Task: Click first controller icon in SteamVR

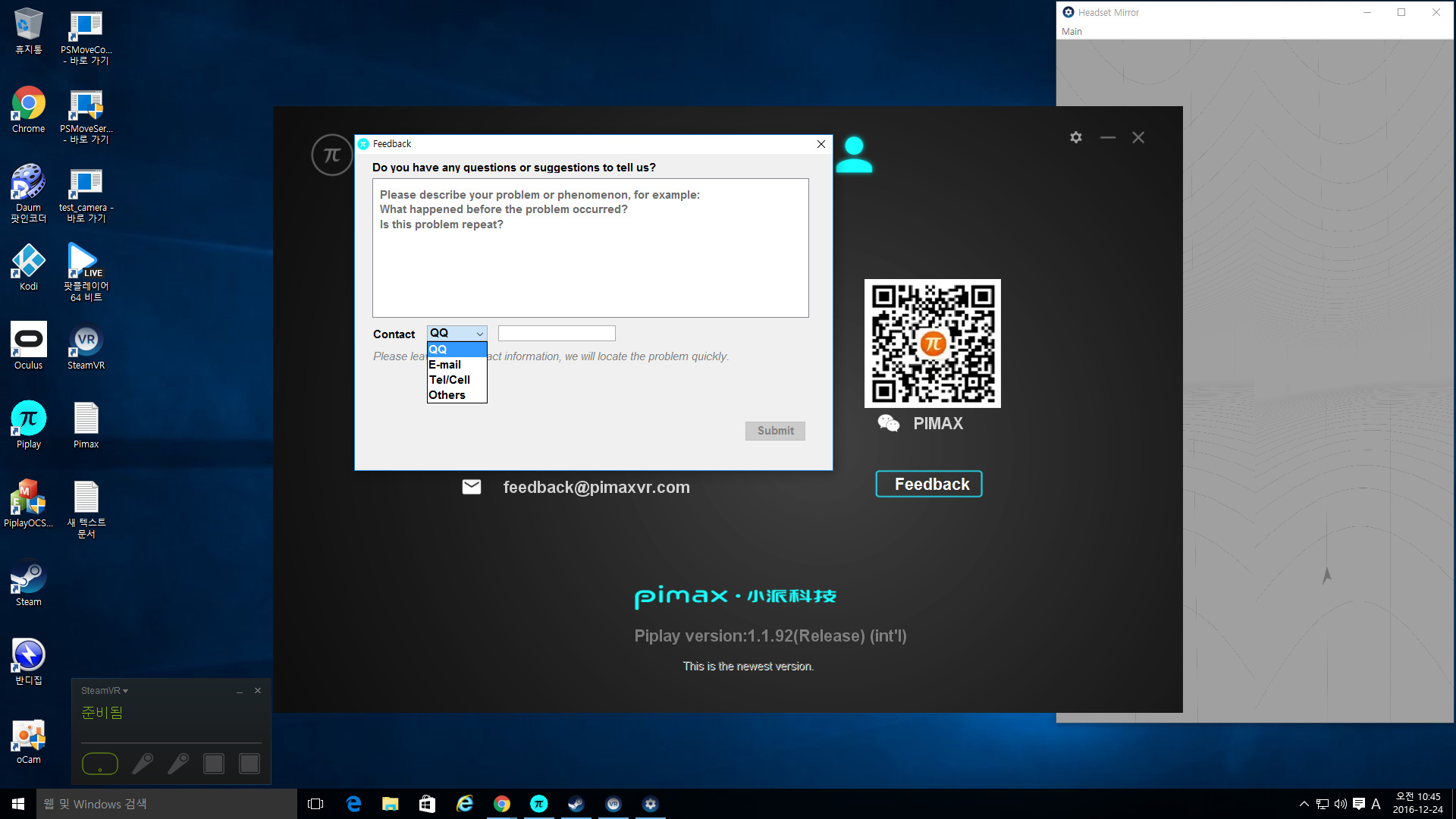Action: point(143,764)
